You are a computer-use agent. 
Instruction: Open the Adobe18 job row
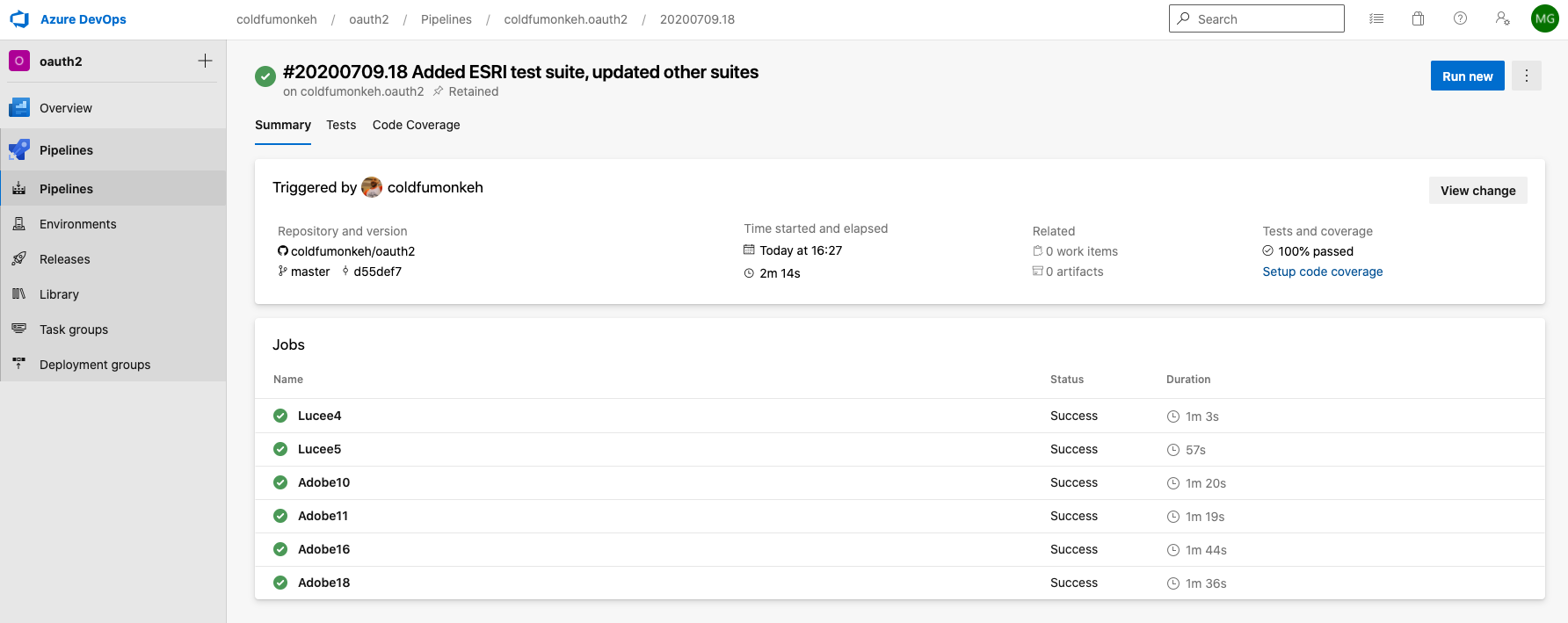(900, 583)
